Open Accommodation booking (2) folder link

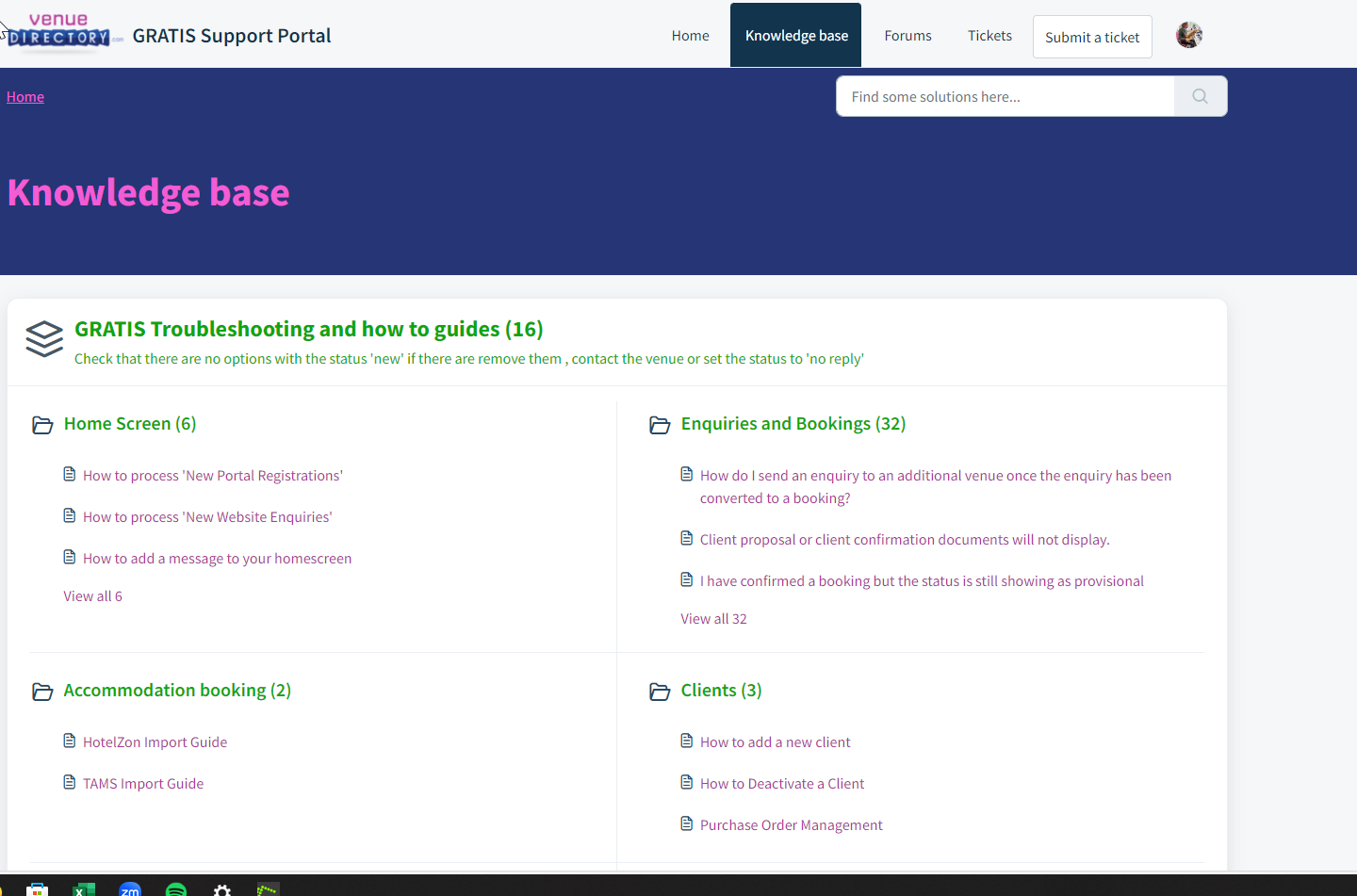[x=177, y=691]
